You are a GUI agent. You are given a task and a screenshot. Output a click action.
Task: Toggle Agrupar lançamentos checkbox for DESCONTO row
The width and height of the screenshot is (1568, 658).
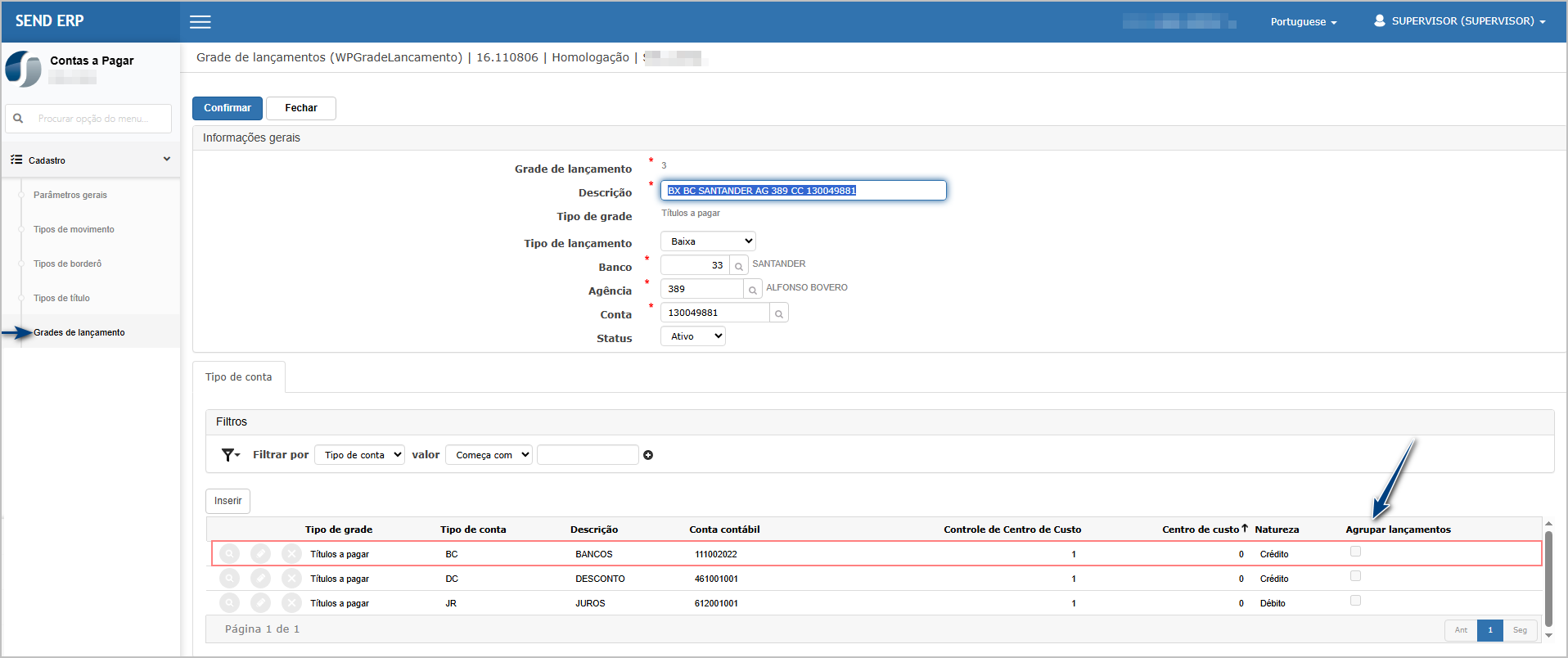(1355, 576)
